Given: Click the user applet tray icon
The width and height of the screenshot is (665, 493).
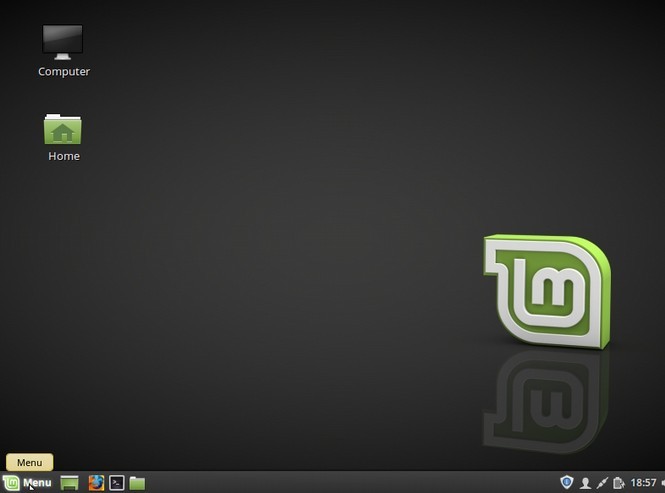Looking at the screenshot, I should 585,483.
